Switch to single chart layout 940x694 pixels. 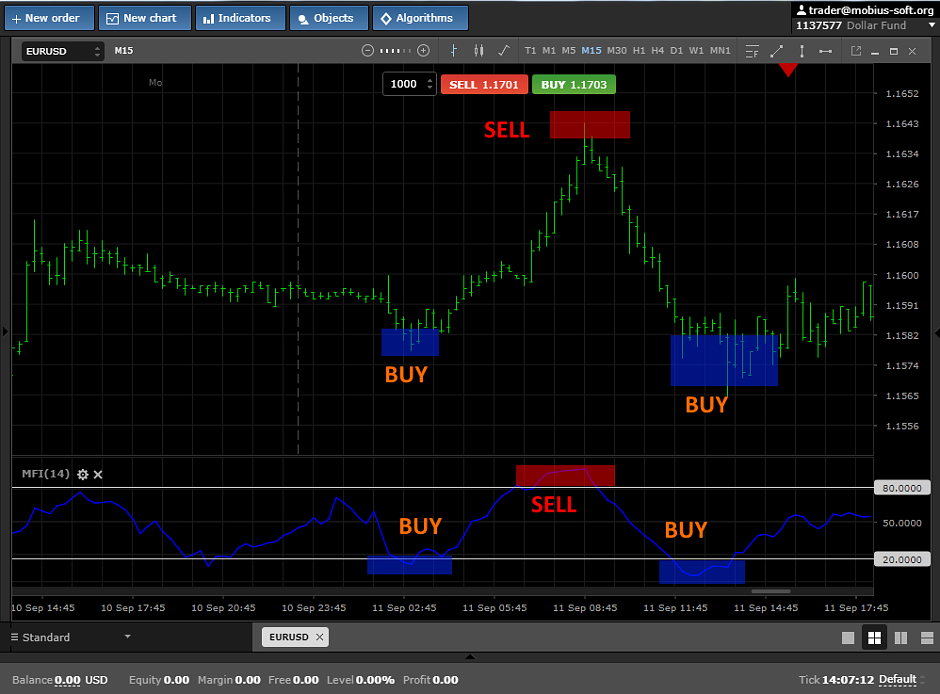[848, 638]
